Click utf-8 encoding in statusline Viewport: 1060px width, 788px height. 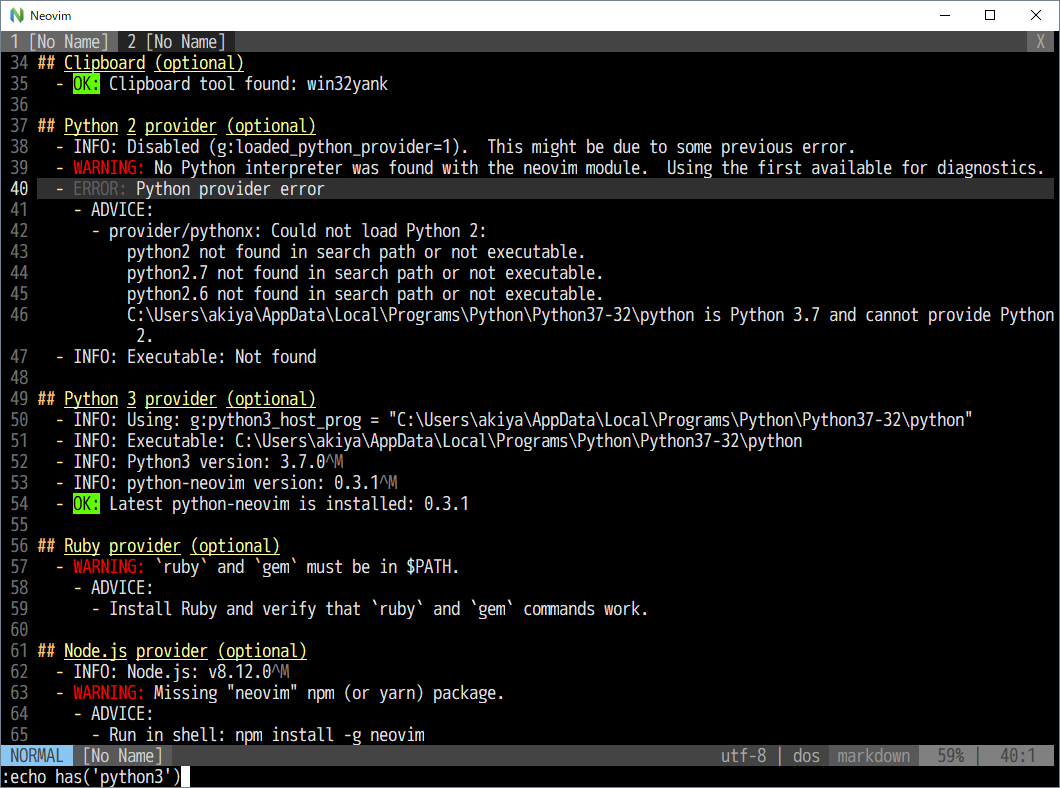point(744,756)
